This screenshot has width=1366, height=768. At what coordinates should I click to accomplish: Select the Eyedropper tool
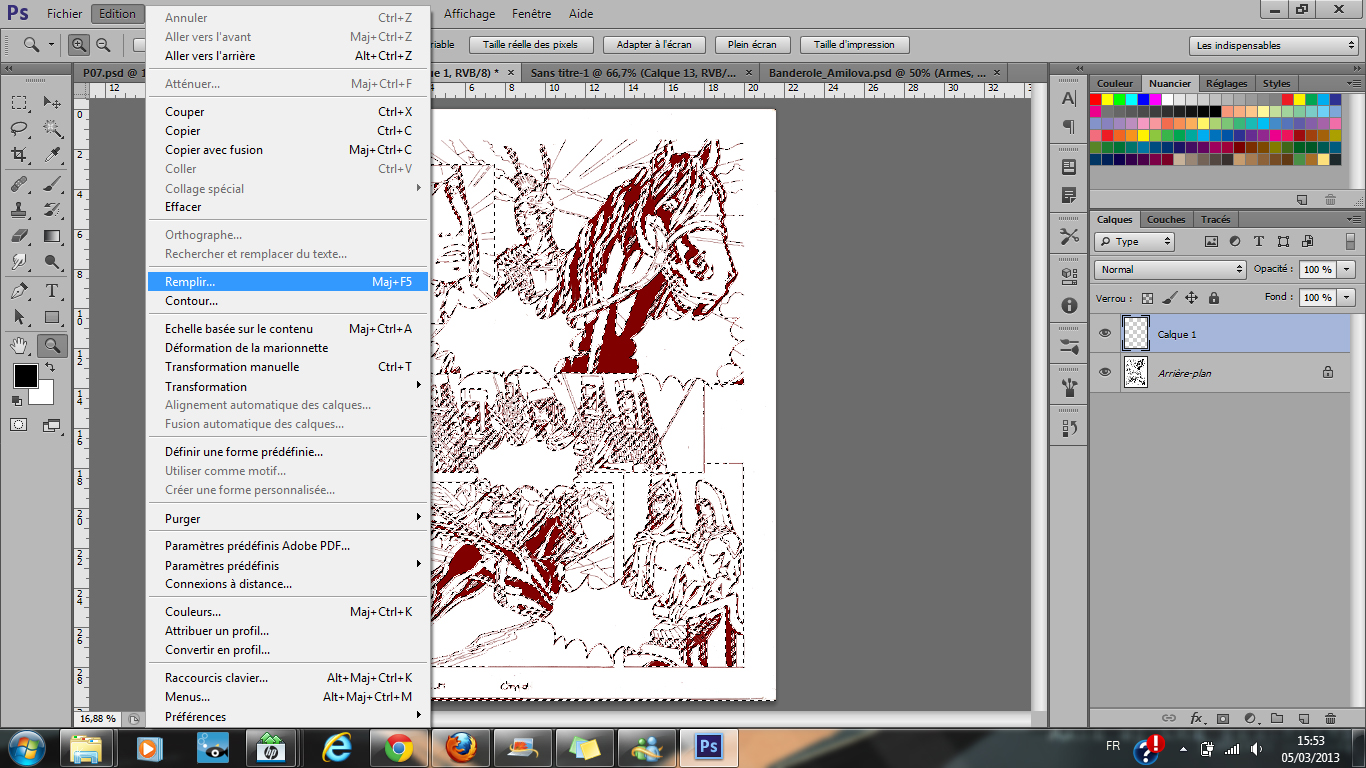pyautogui.click(x=52, y=154)
